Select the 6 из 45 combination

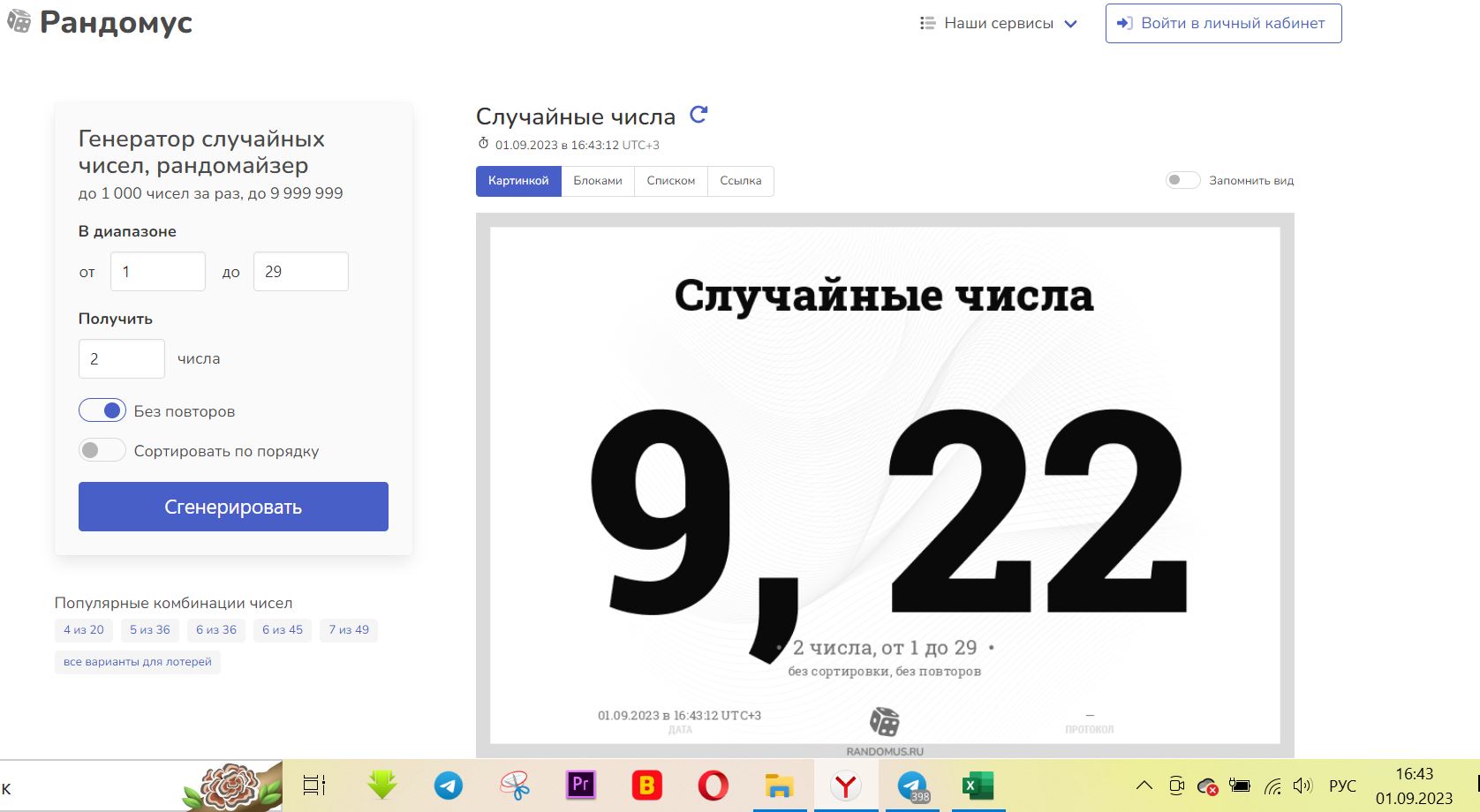[x=283, y=629]
